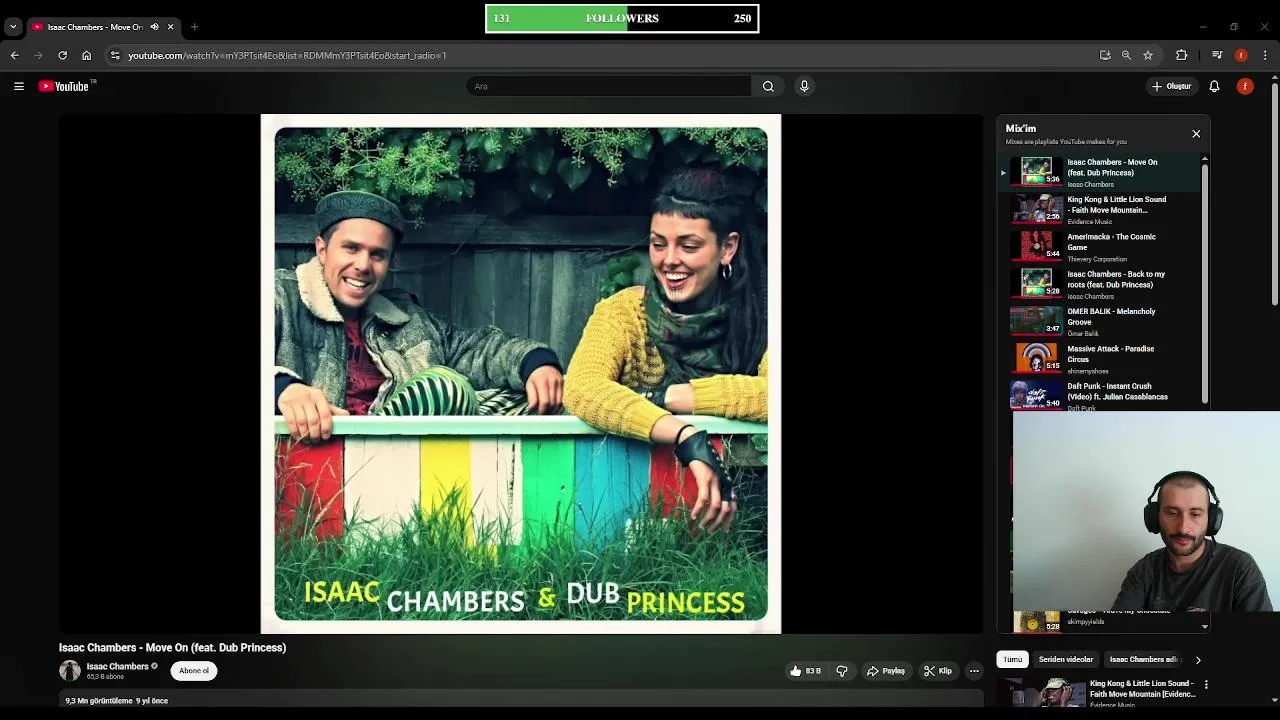Click the video title text
The width and height of the screenshot is (1280, 720).
pos(172,648)
